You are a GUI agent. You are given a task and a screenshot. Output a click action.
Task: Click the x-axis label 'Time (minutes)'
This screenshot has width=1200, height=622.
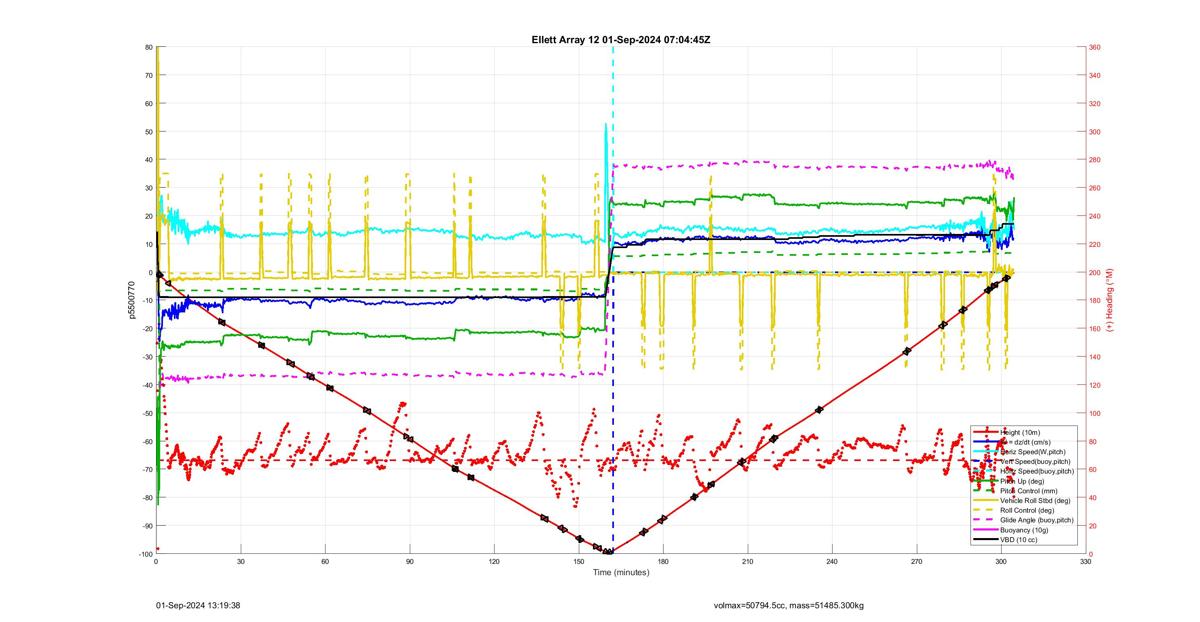[621, 573]
